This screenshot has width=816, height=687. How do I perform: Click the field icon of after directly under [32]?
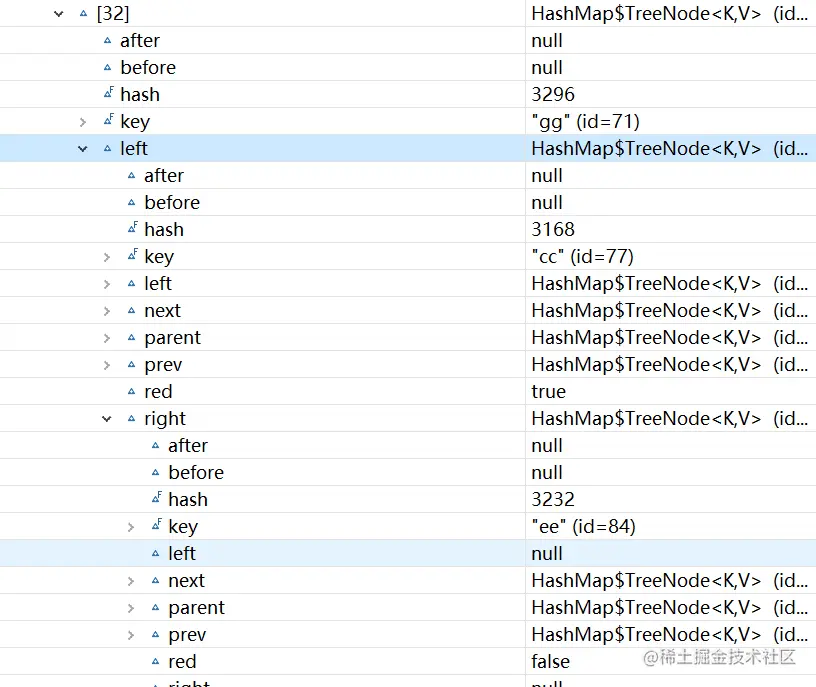107,41
